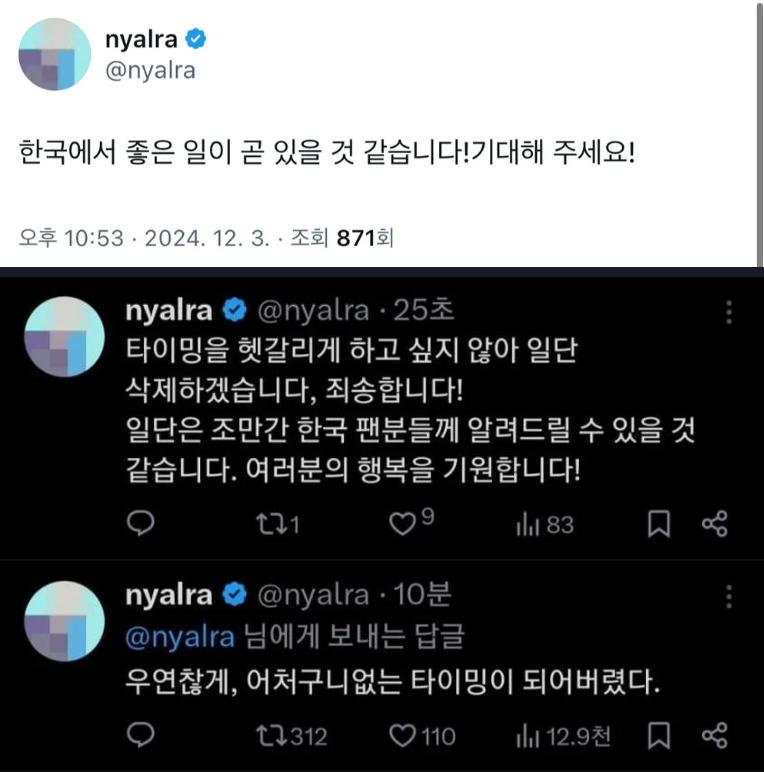
Task: Open nyalra profile picture in top tweet
Action: (x=55, y=54)
